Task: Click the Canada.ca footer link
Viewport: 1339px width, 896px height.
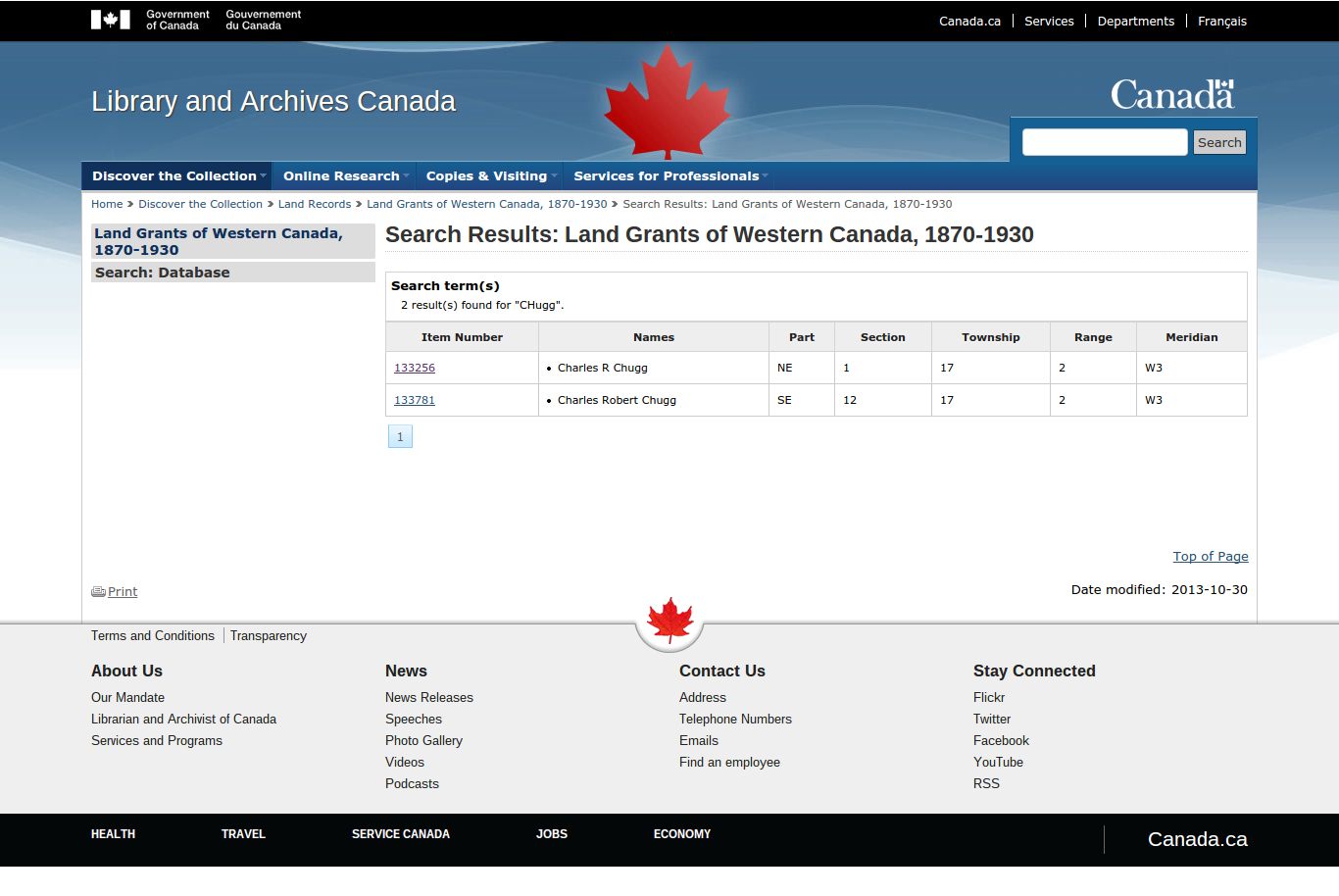Action: click(1198, 839)
